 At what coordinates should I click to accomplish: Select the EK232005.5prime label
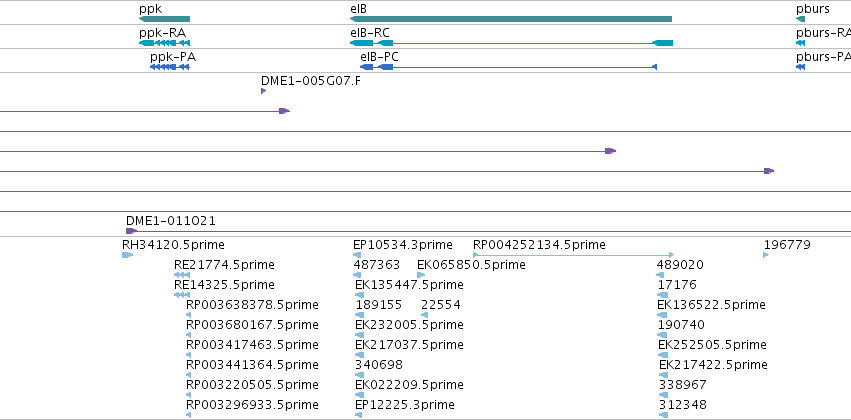pos(409,324)
